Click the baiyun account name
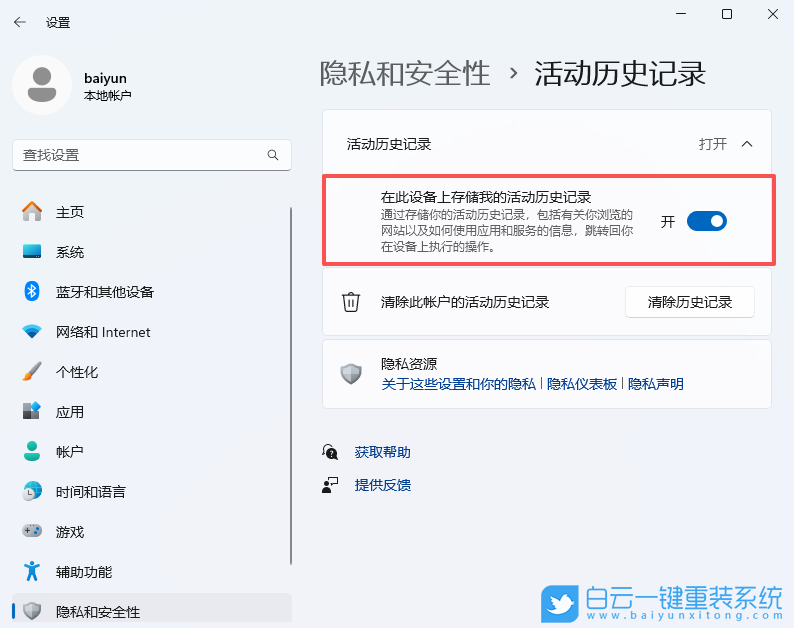Viewport: 794px width, 628px height. point(105,78)
